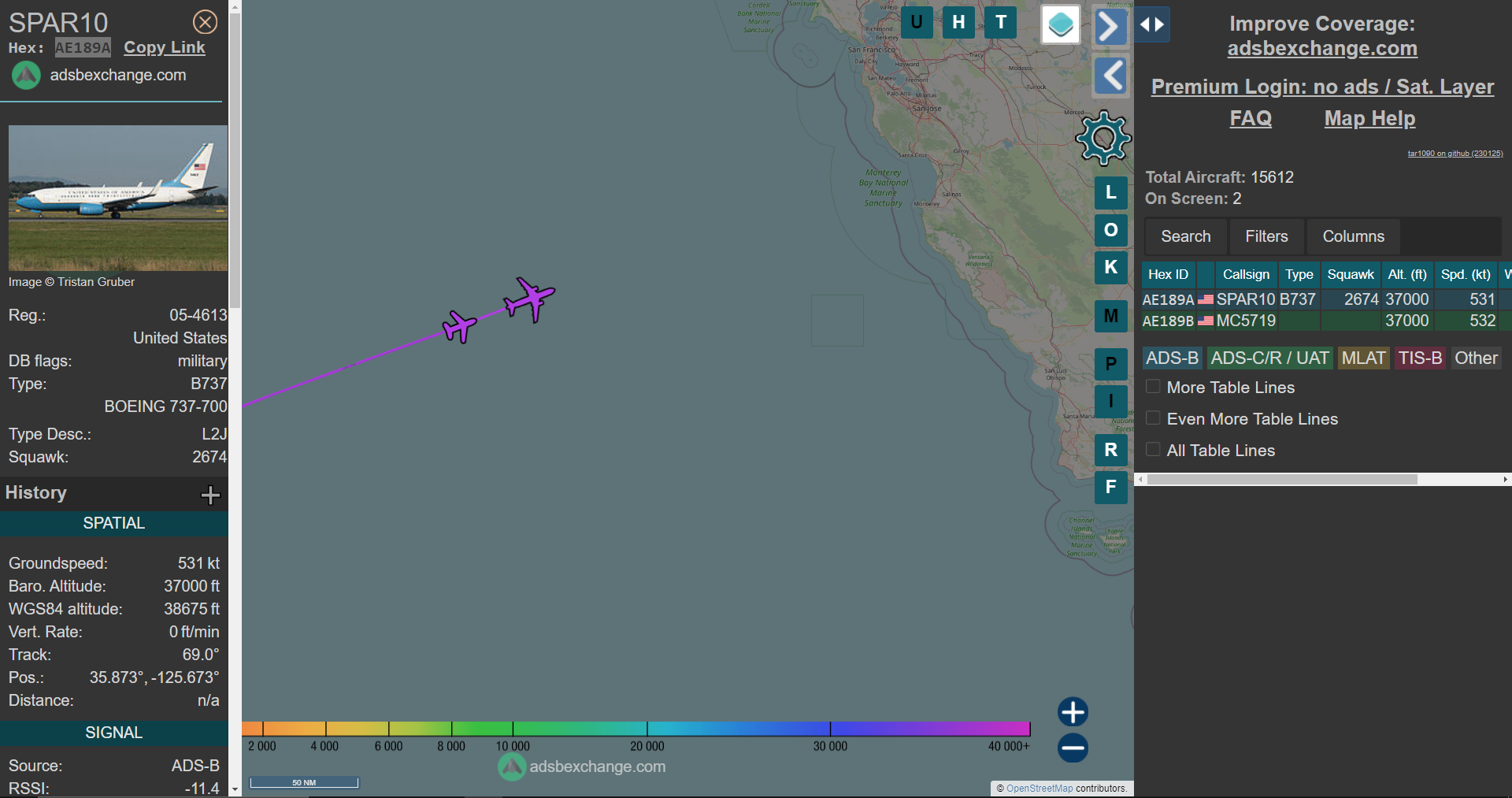This screenshot has height=798, width=1512.
Task: Sort table by Type column
Action: click(1299, 274)
